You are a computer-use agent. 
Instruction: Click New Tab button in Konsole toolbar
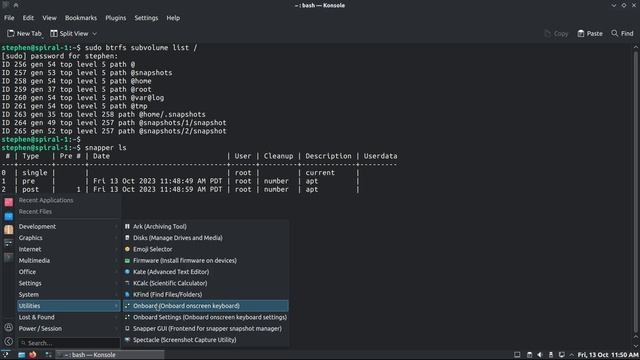pos(24,33)
